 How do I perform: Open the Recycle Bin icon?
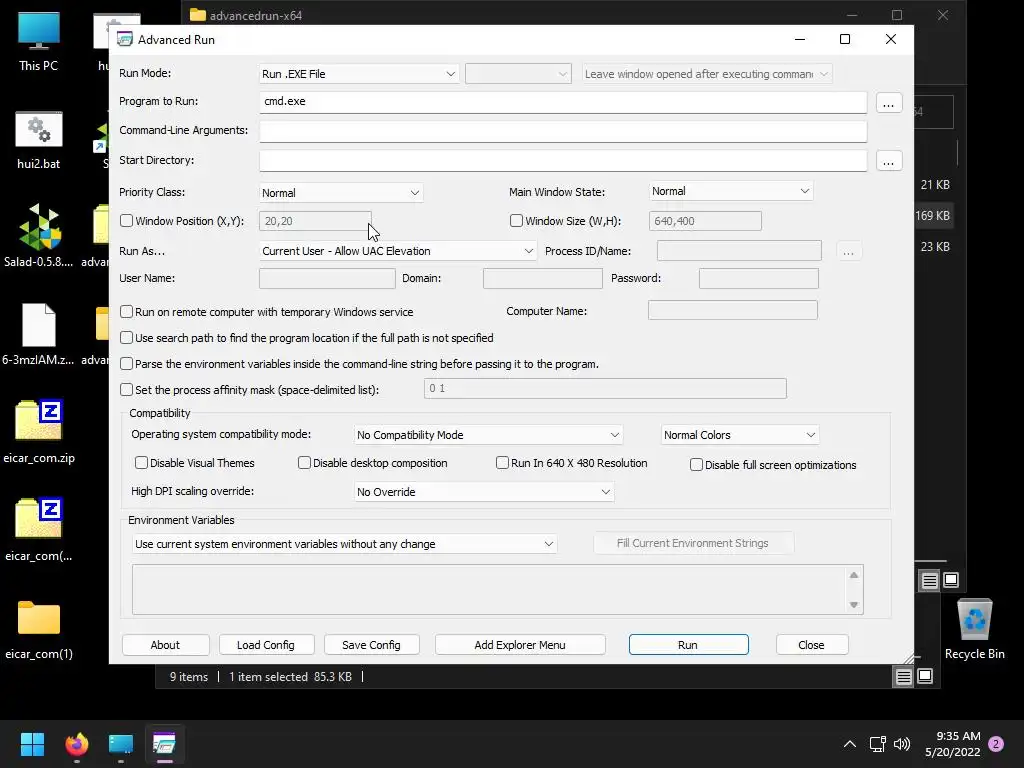click(x=974, y=628)
